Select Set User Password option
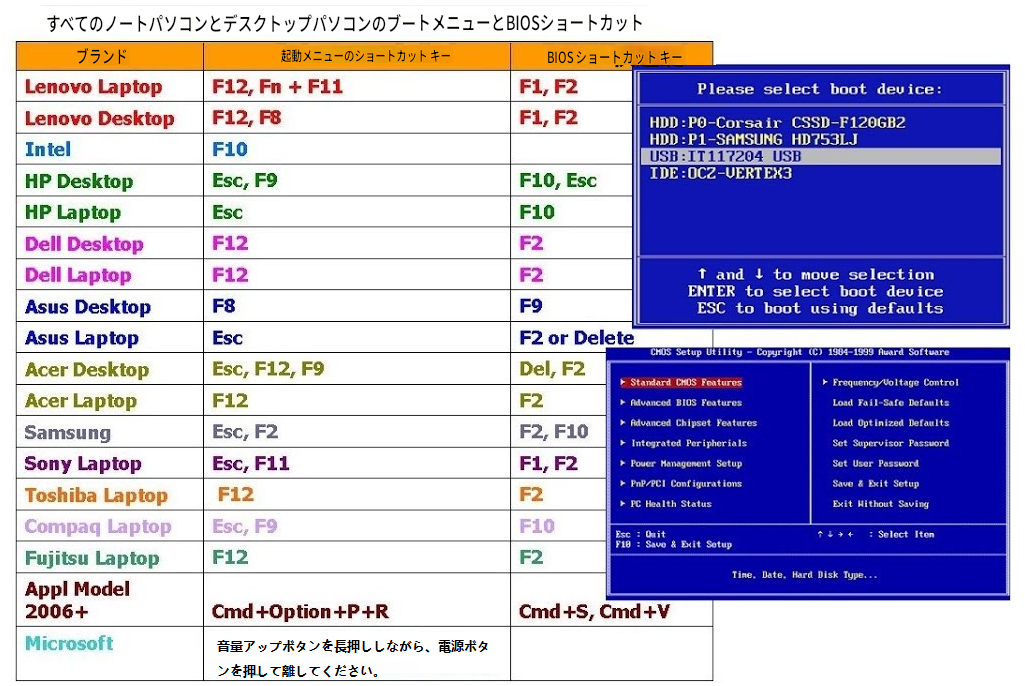The width and height of the screenshot is (1025, 686). 876,464
